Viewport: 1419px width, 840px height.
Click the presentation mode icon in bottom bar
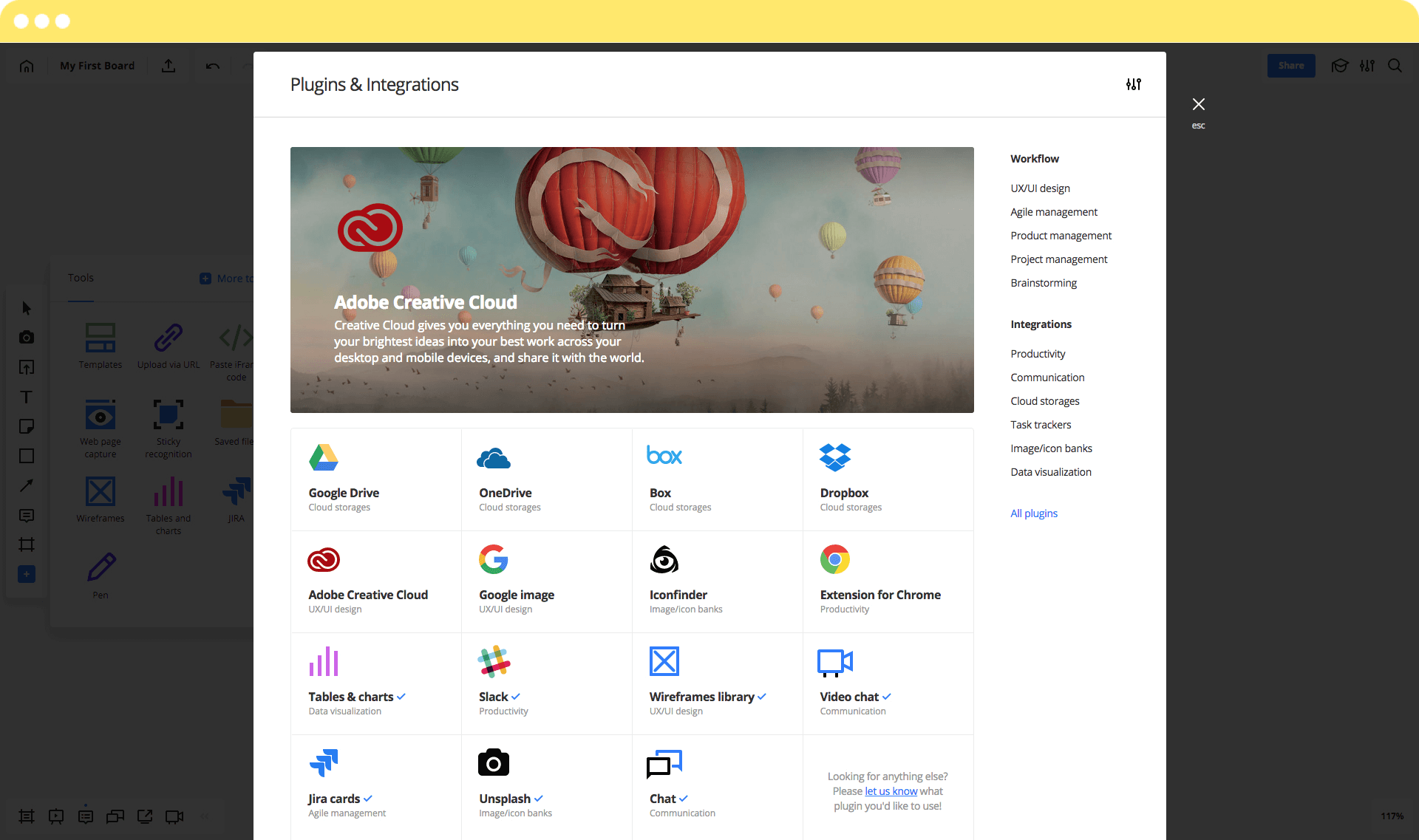point(56,816)
